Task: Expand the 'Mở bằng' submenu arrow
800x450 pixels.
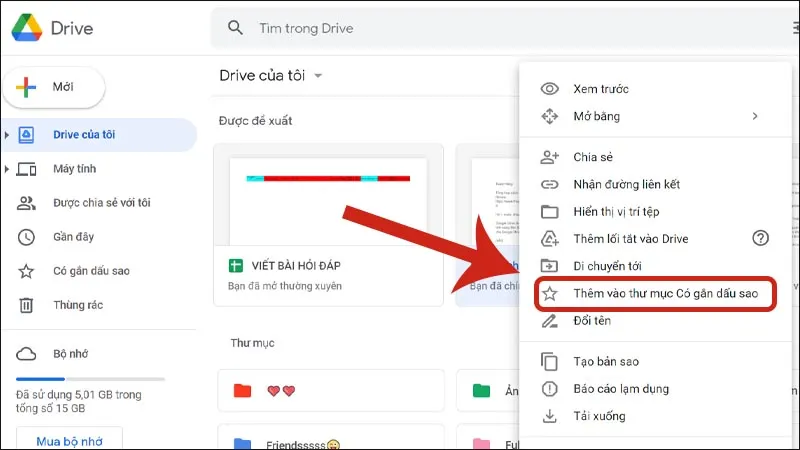Action: pyautogui.click(x=755, y=116)
